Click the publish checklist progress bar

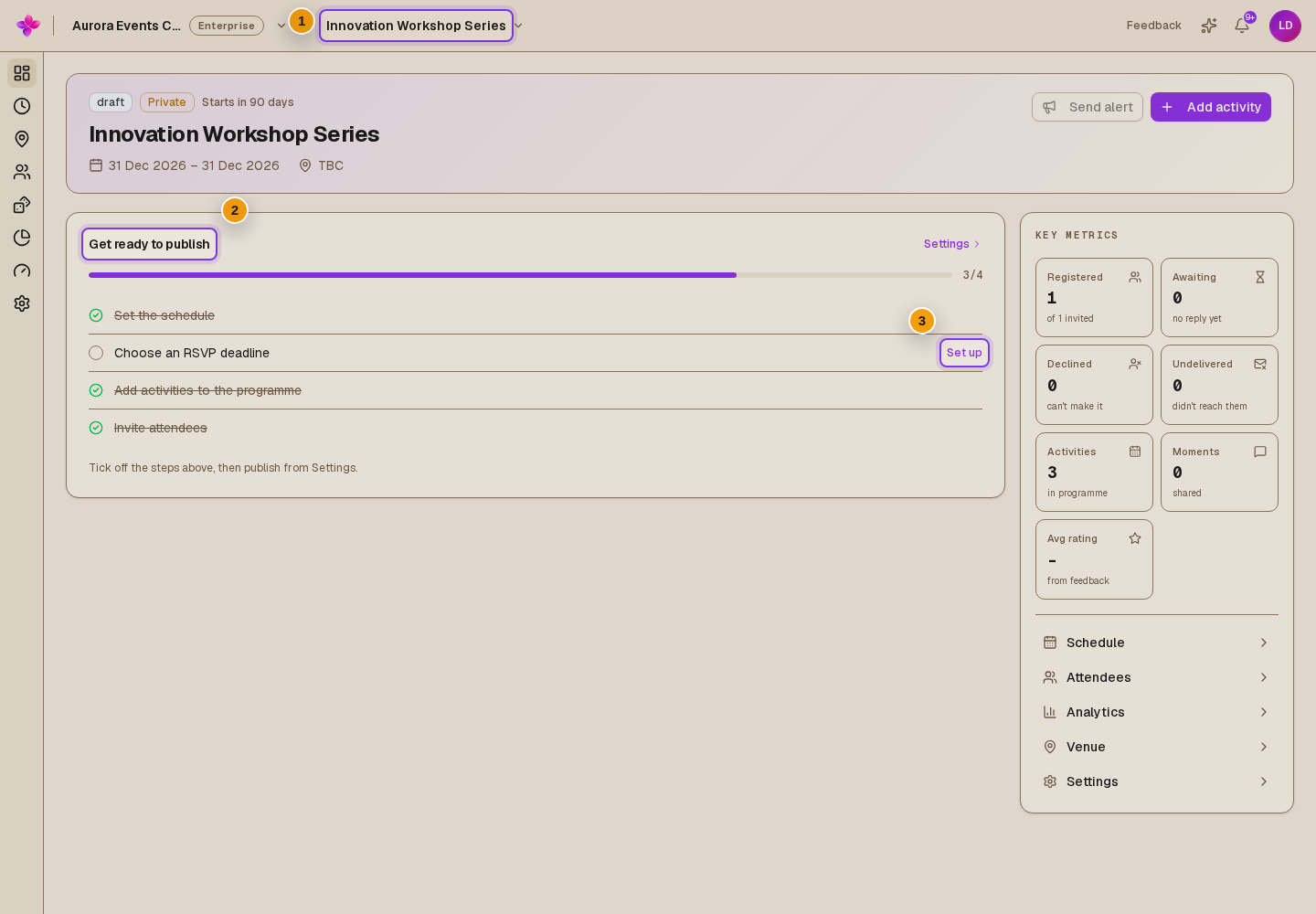(x=520, y=275)
